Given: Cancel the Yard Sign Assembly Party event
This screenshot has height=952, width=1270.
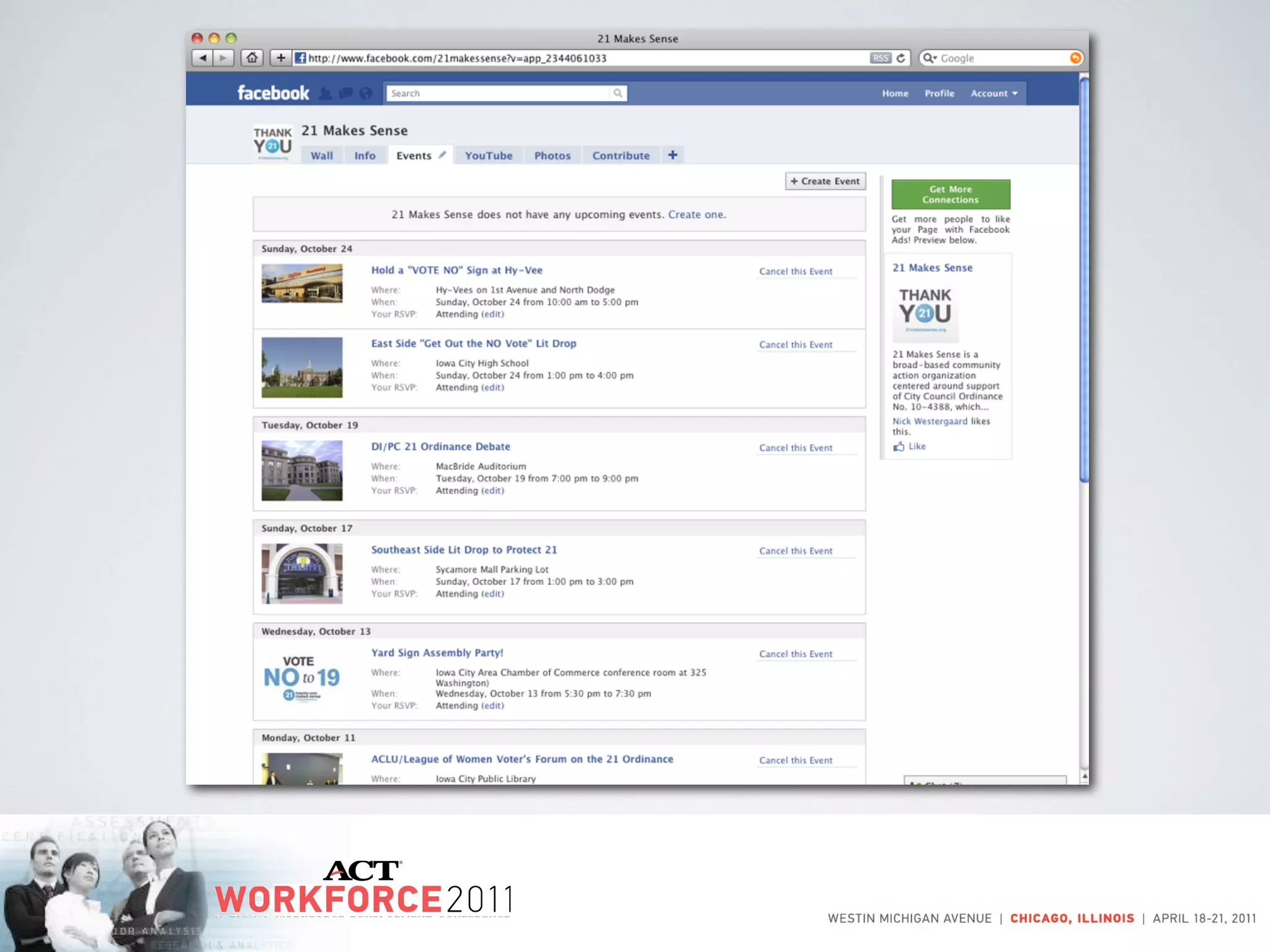Looking at the screenshot, I should click(x=796, y=654).
